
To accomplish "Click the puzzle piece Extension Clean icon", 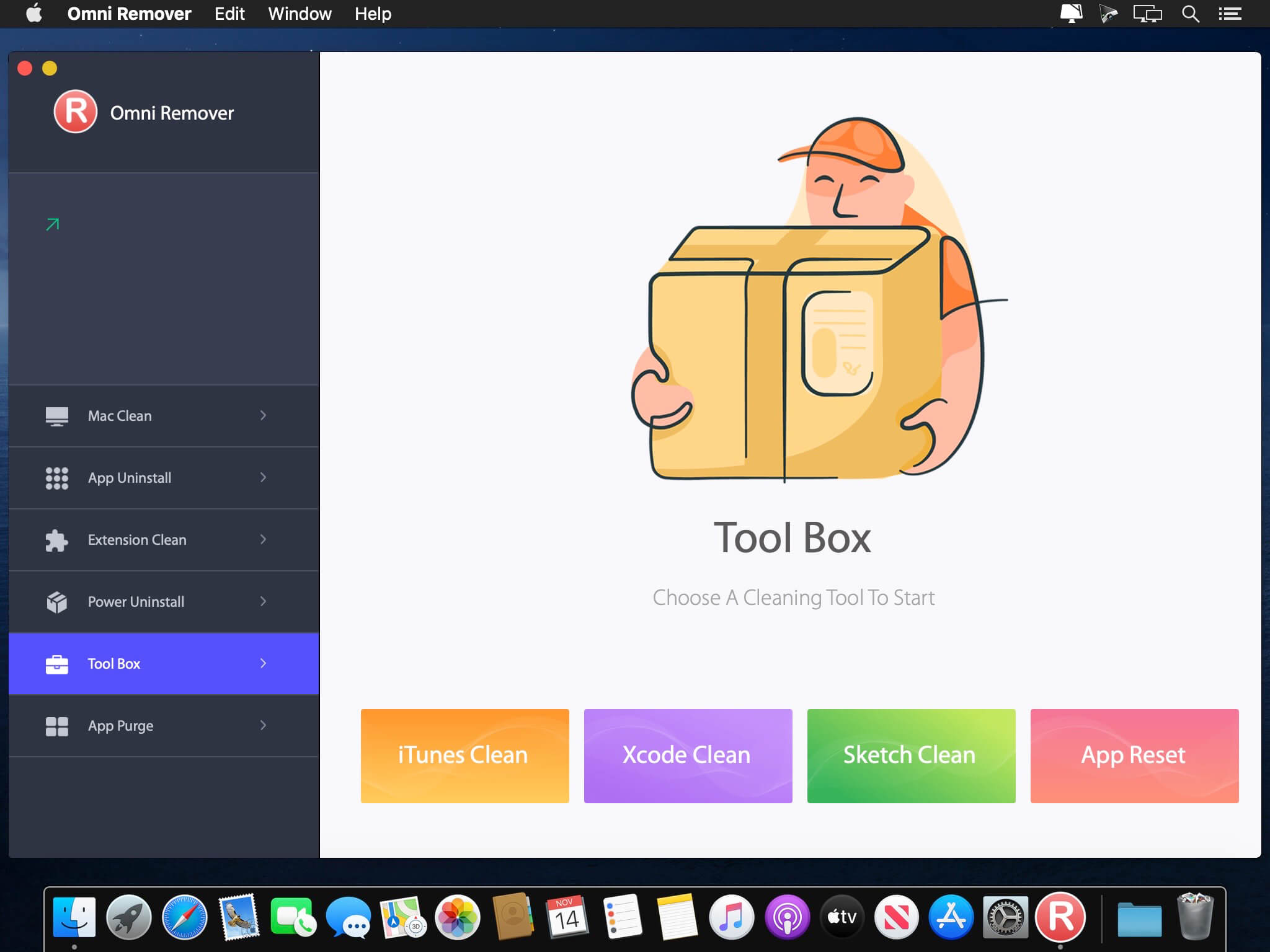I will click(57, 540).
